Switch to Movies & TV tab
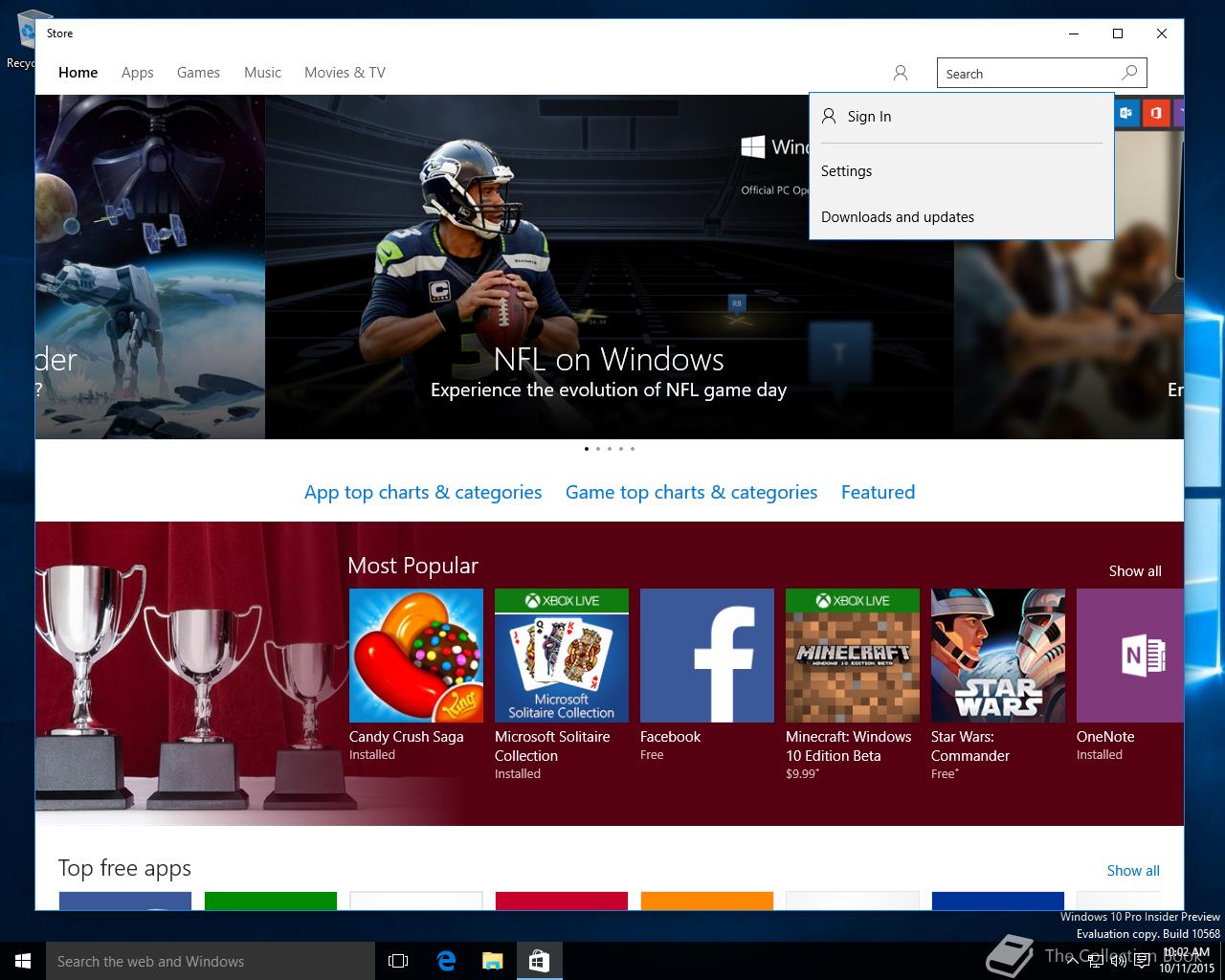 pyautogui.click(x=345, y=73)
